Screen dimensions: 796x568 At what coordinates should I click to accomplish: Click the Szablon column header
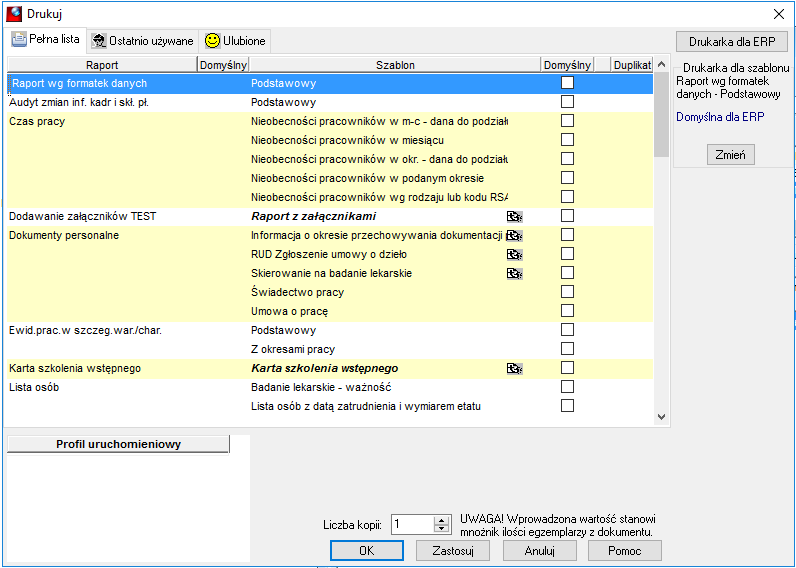tap(395, 65)
